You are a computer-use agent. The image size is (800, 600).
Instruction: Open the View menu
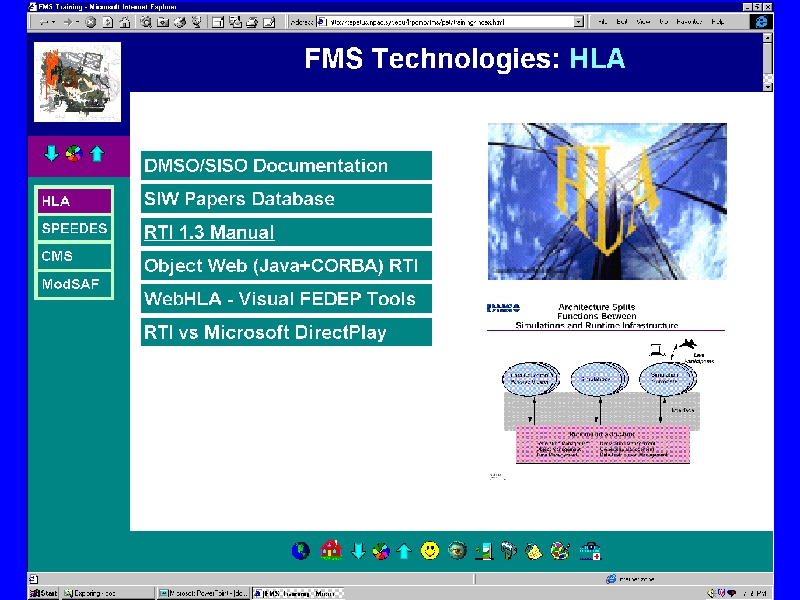(x=643, y=22)
